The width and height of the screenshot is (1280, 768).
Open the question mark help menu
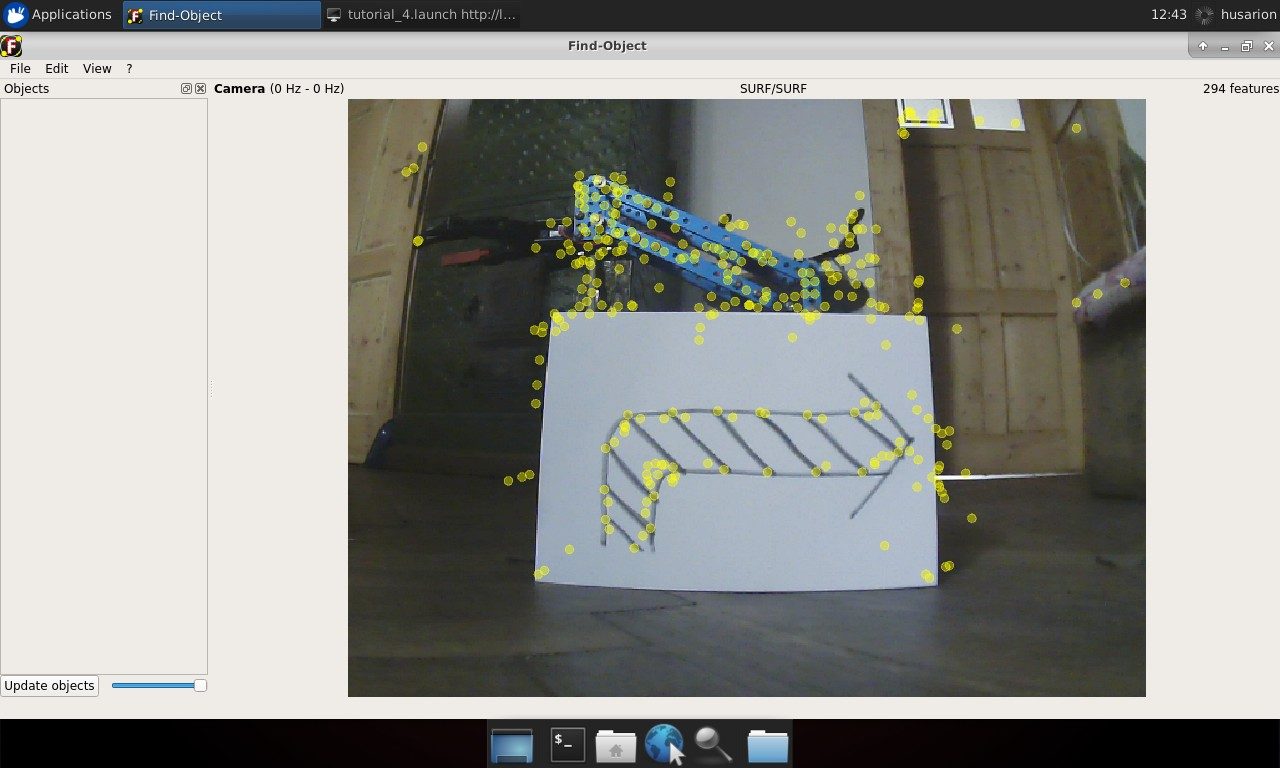(x=129, y=68)
